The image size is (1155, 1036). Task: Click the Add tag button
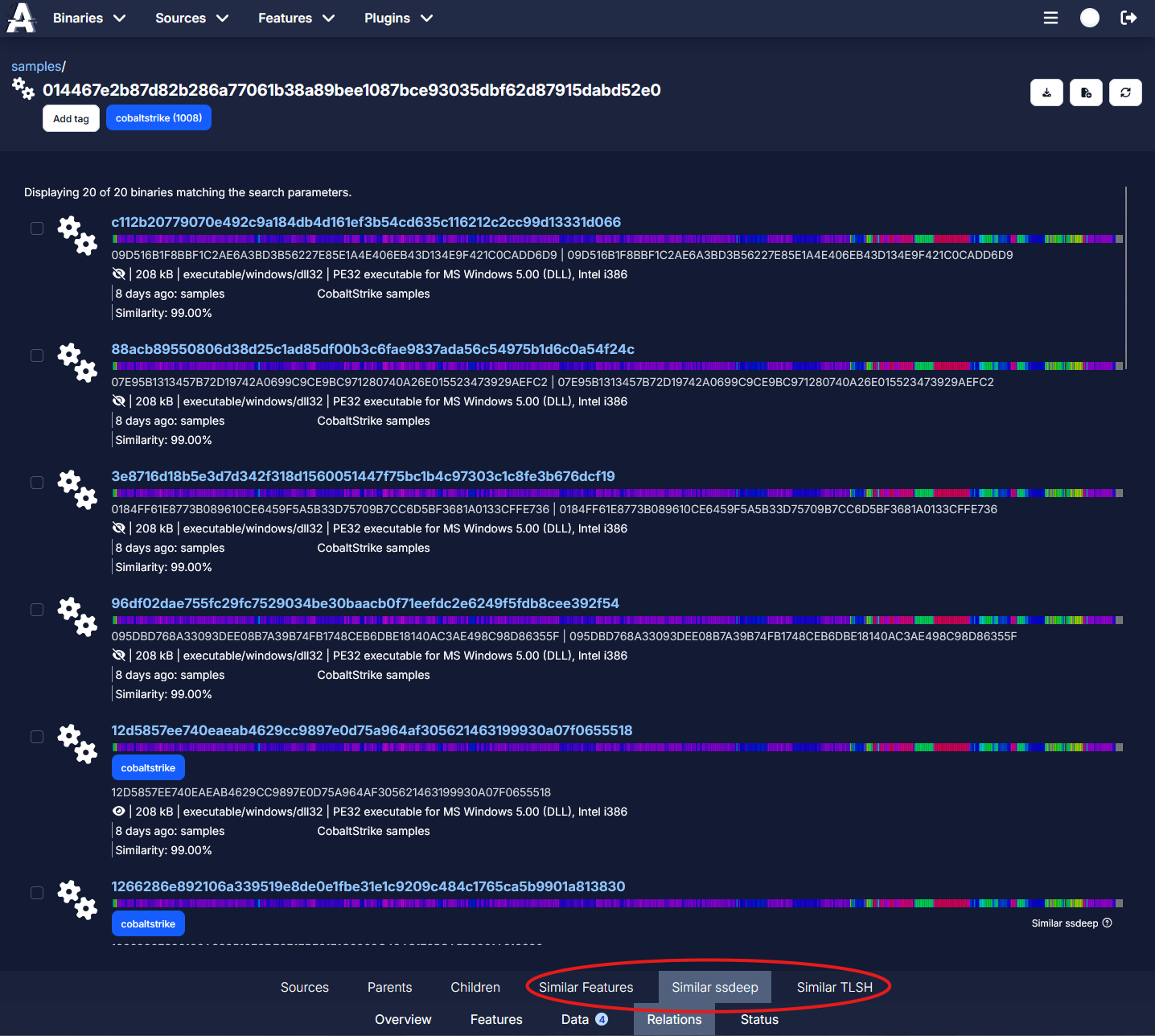tap(71, 118)
